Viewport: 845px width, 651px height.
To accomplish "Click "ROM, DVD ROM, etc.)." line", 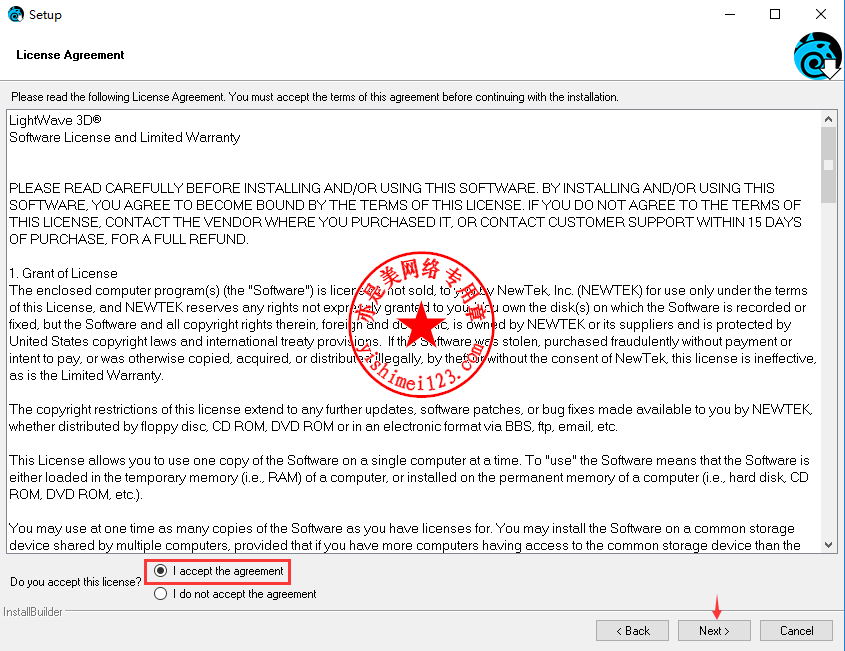I will (75, 494).
